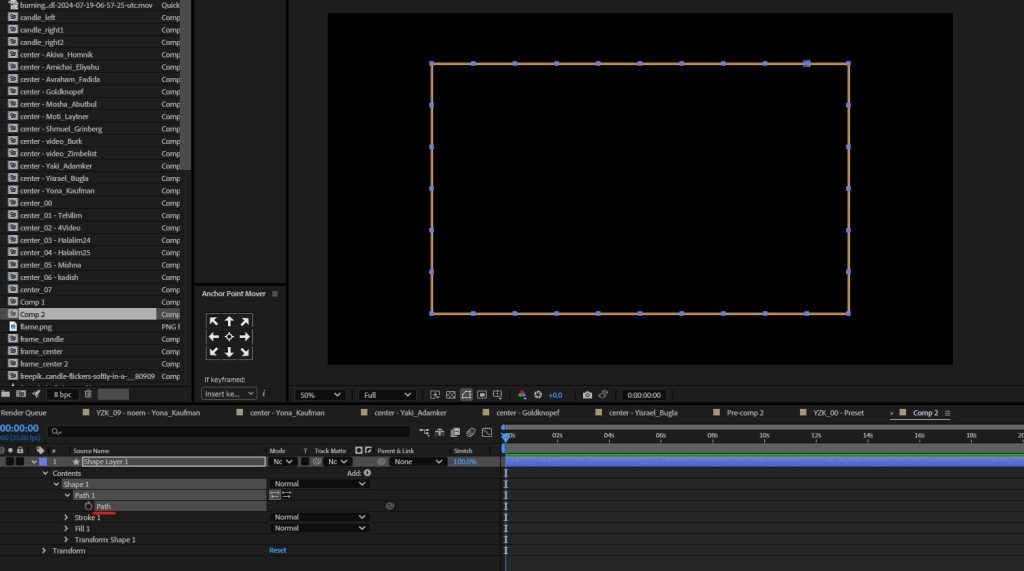Image resolution: width=1024 pixels, height=571 pixels.
Task: Move anchor point to top-left arrow
Action: pos(213,322)
